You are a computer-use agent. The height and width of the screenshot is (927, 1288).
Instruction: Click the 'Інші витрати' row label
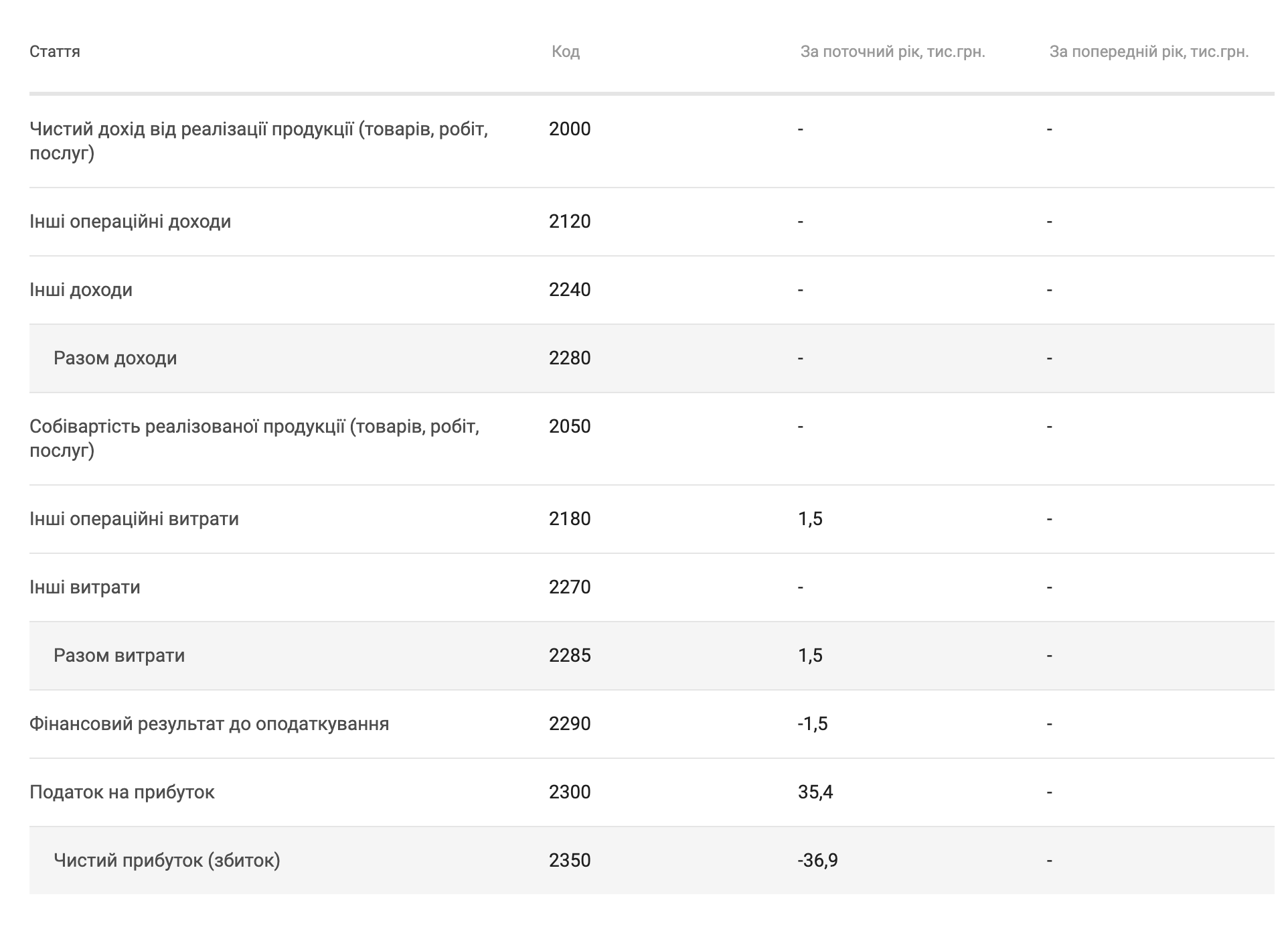coord(85,587)
